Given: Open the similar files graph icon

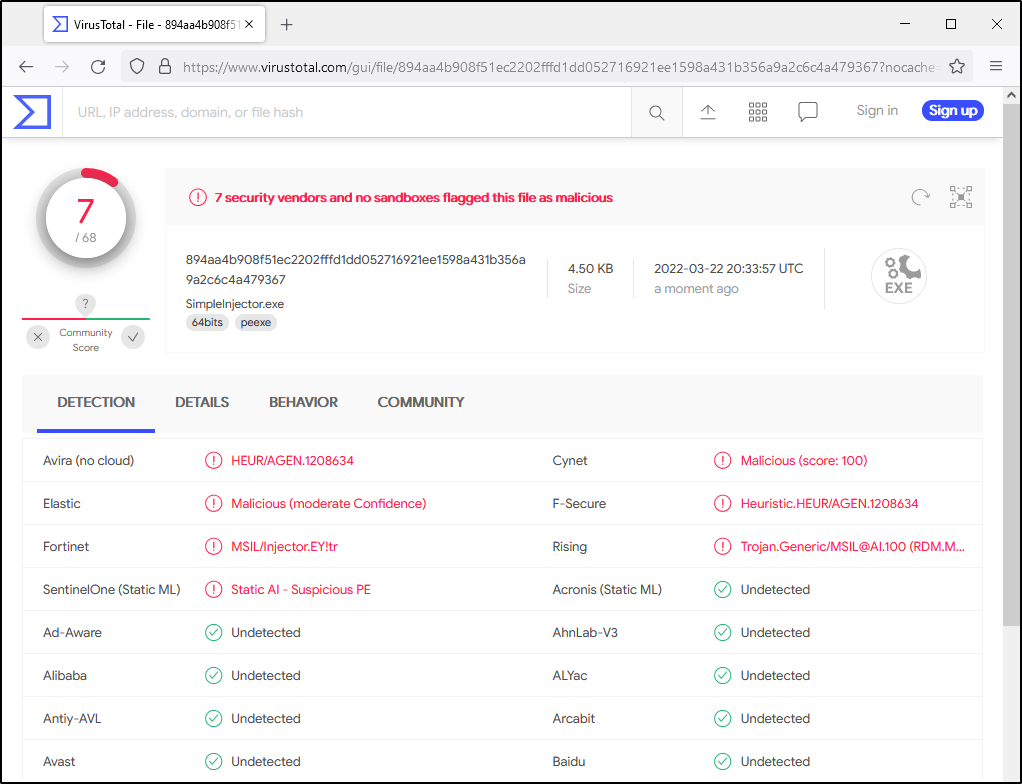Looking at the screenshot, I should (961, 197).
